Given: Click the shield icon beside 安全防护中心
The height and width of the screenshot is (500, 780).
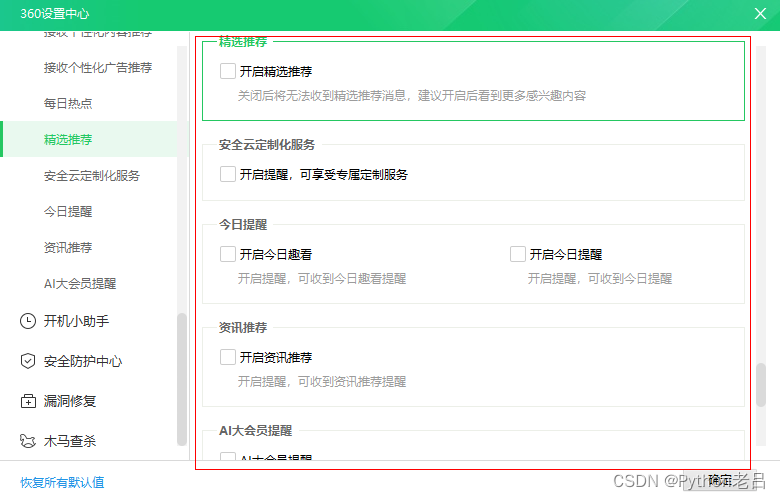Looking at the screenshot, I should [x=28, y=361].
